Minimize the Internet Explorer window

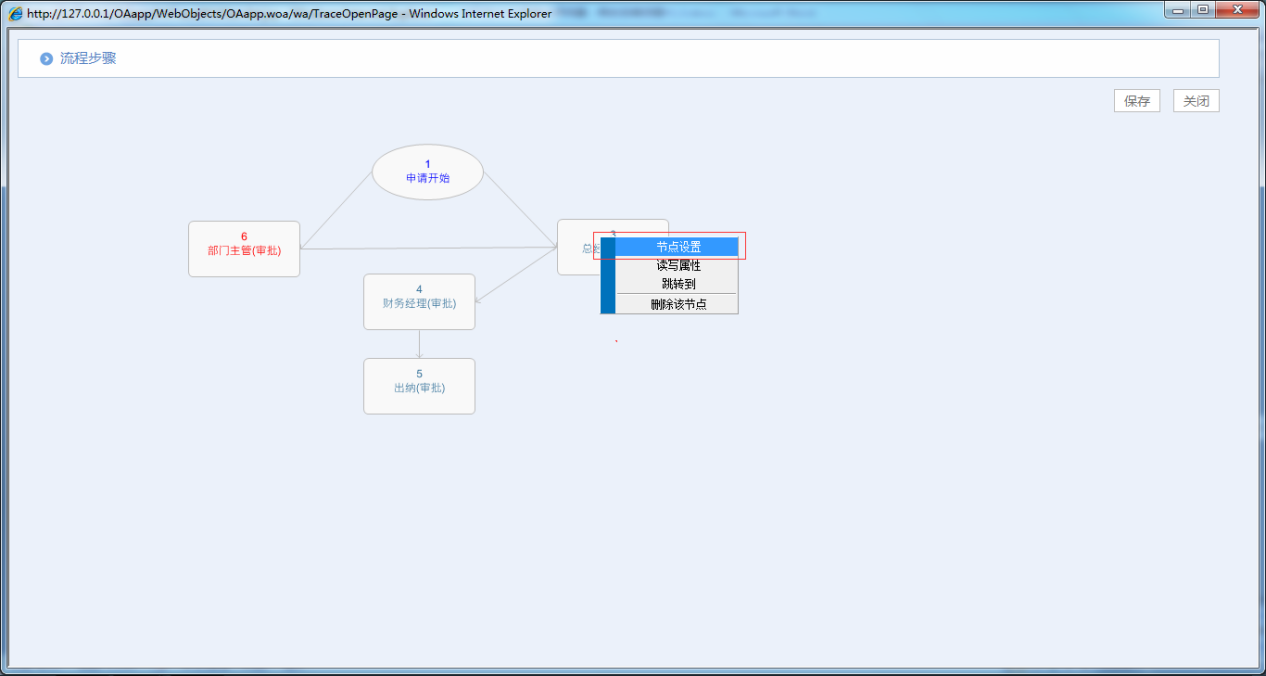tap(1179, 10)
